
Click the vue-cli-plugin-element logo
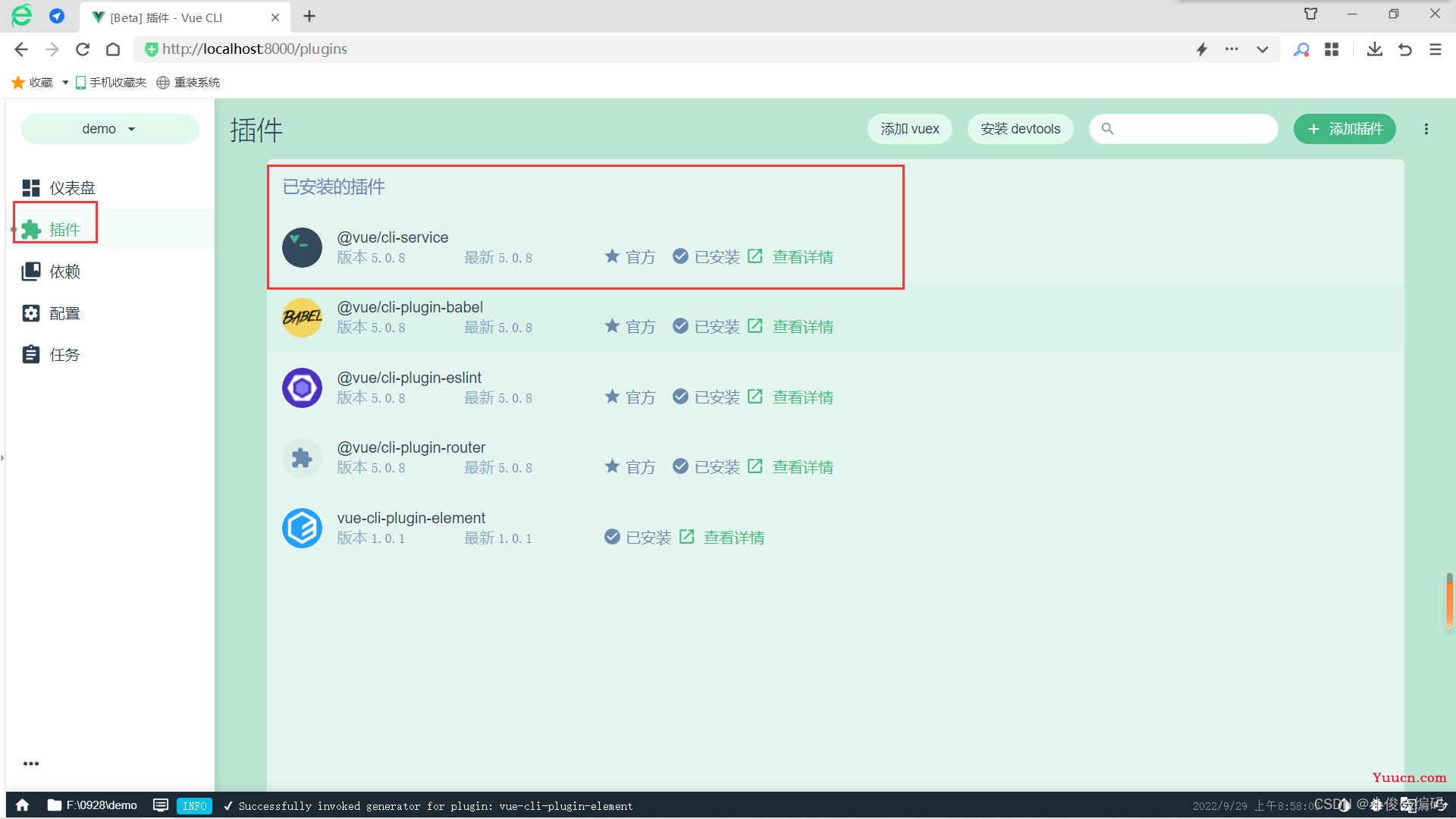point(302,528)
